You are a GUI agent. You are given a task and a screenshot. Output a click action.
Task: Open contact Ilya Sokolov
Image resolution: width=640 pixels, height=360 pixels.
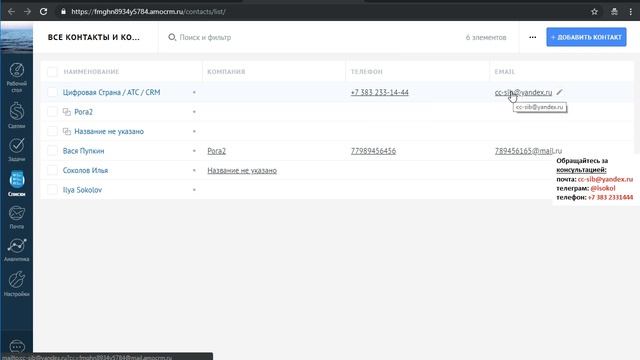pos(82,190)
